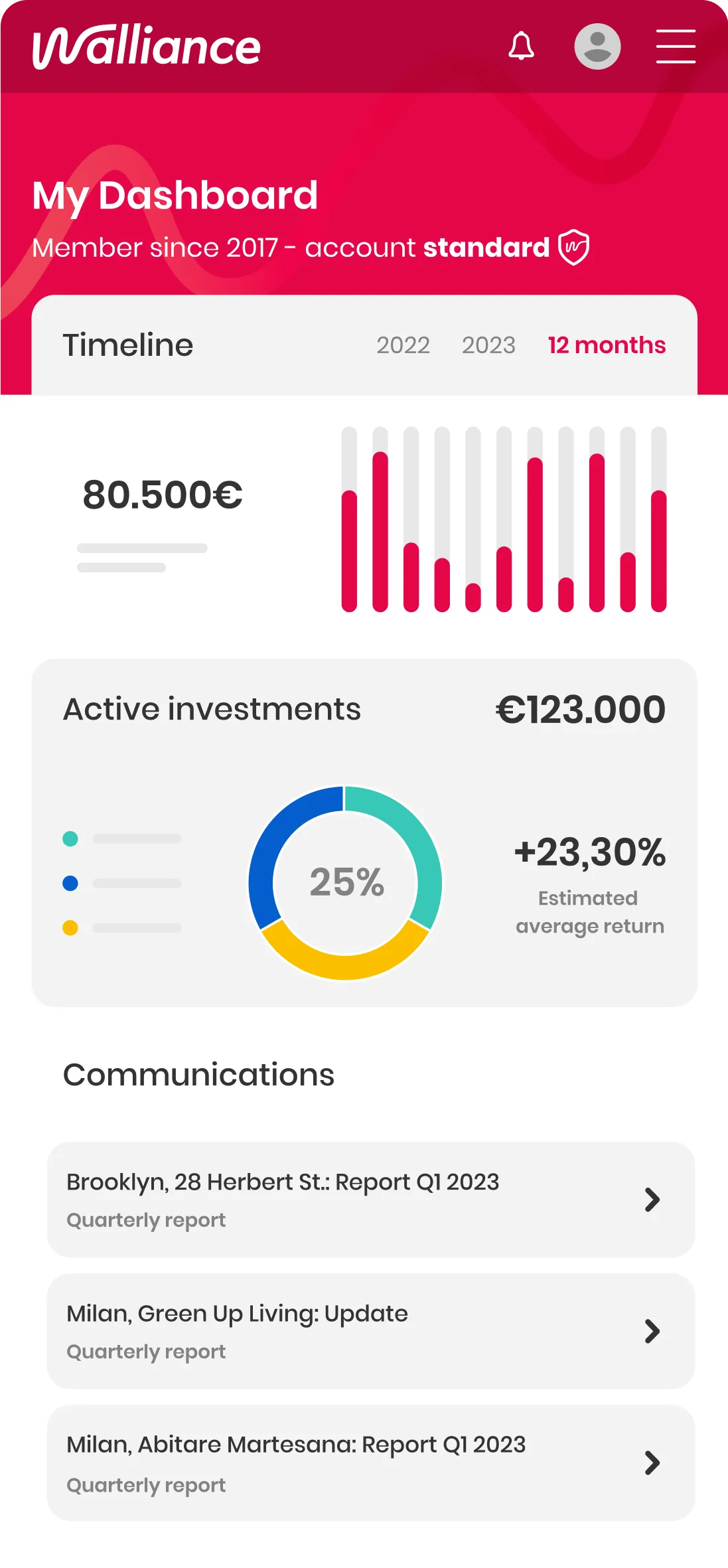
Task: Click the €123.000 active investments total
Action: click(x=580, y=710)
